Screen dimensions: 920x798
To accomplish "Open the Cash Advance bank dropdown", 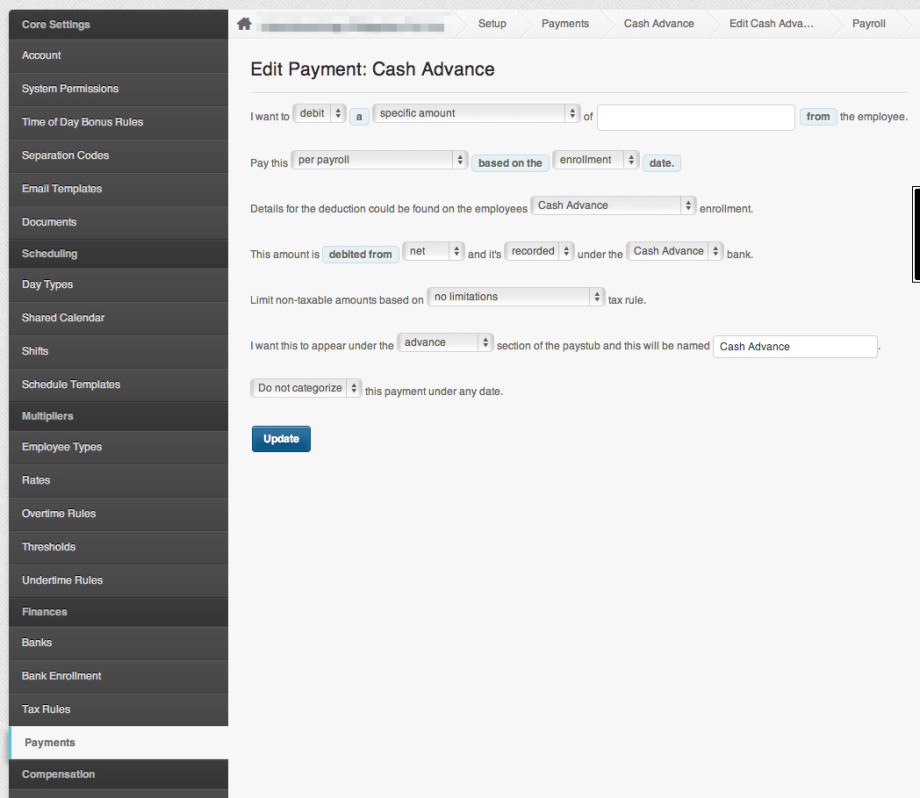I will coord(674,251).
